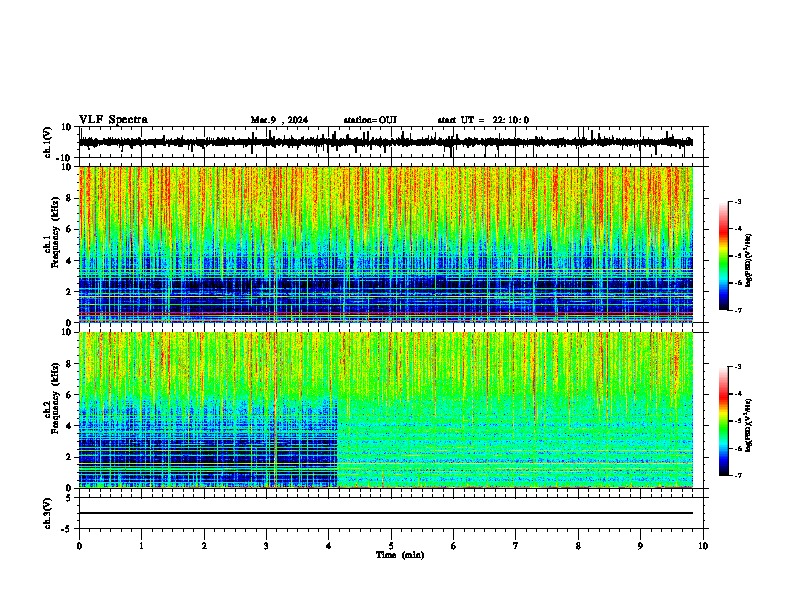Click the ch.3(V) axis label
Viewport: 792px width, 612px height.
(x=47, y=513)
